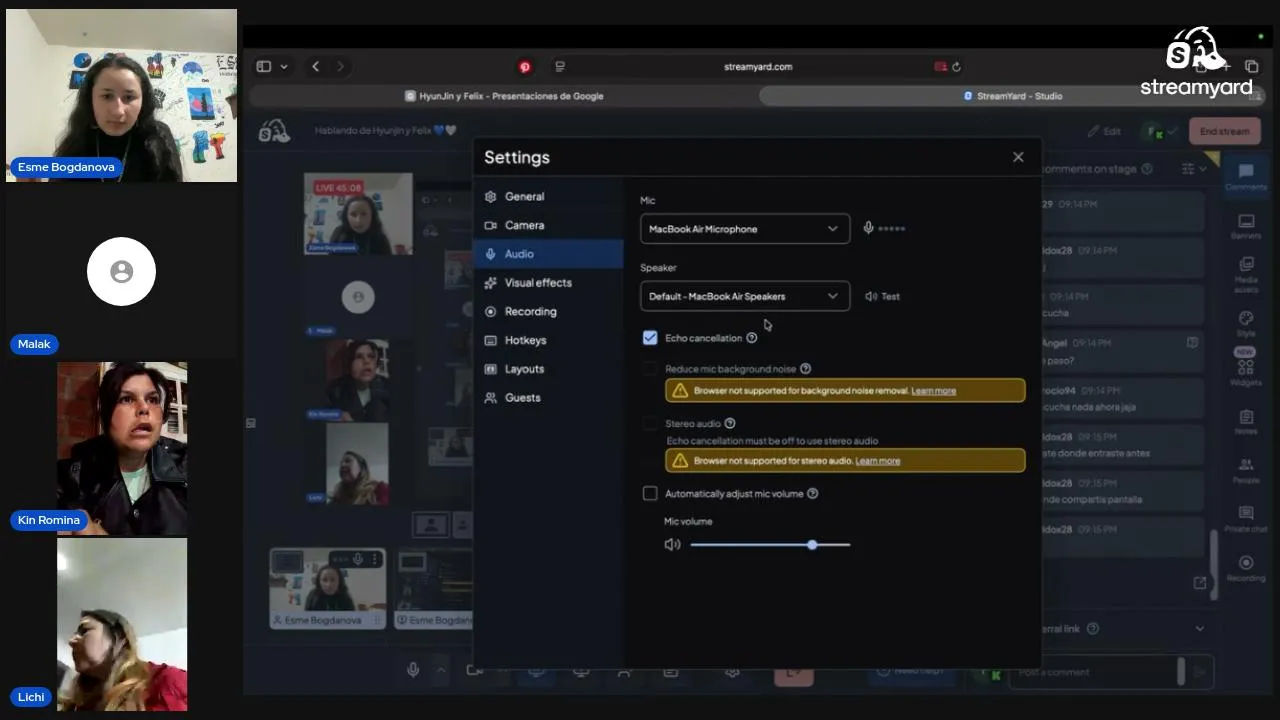Toggle the Echo cancellation checkbox
Viewport: 1280px width, 720px height.
[x=650, y=338]
